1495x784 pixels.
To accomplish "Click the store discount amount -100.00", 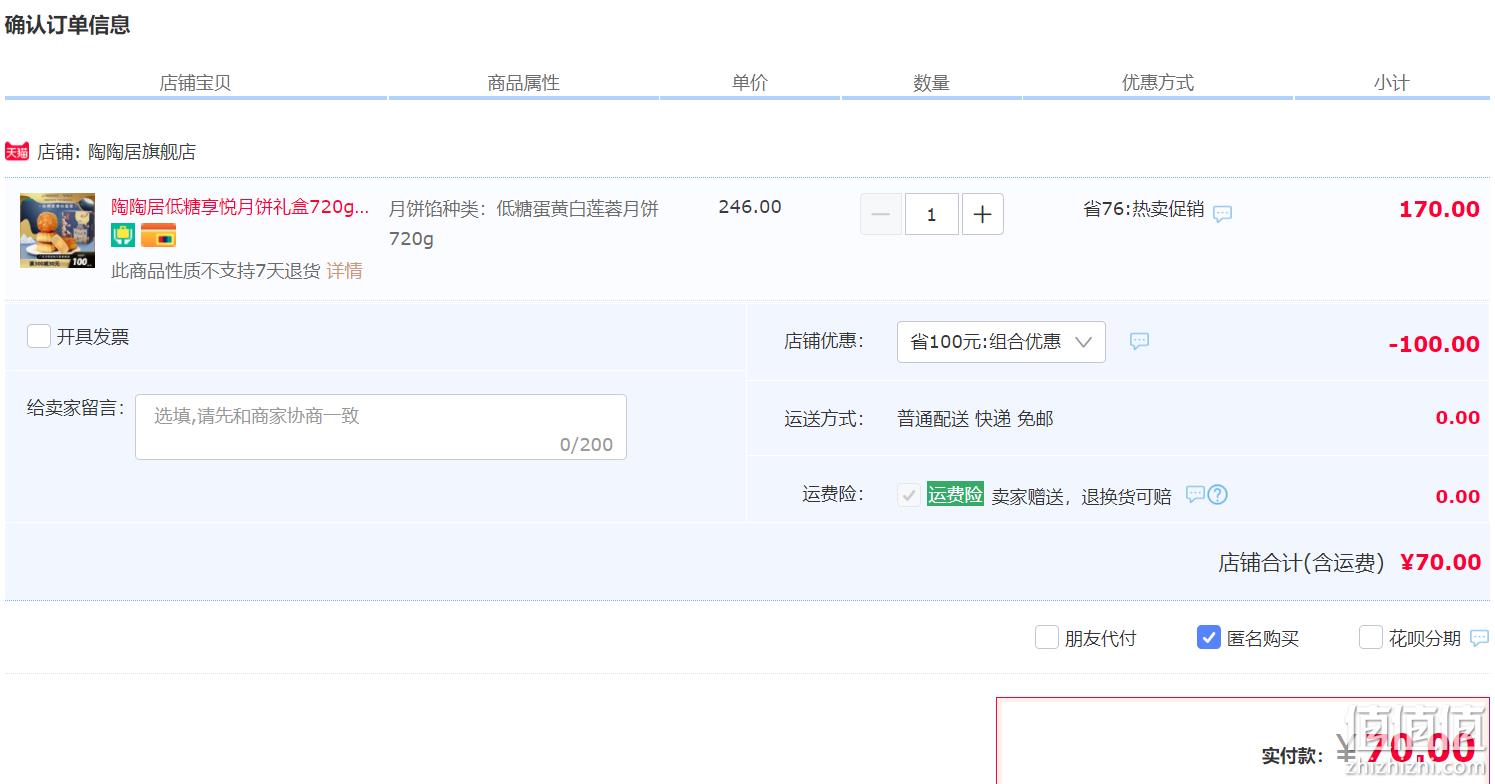I will pyautogui.click(x=1434, y=344).
